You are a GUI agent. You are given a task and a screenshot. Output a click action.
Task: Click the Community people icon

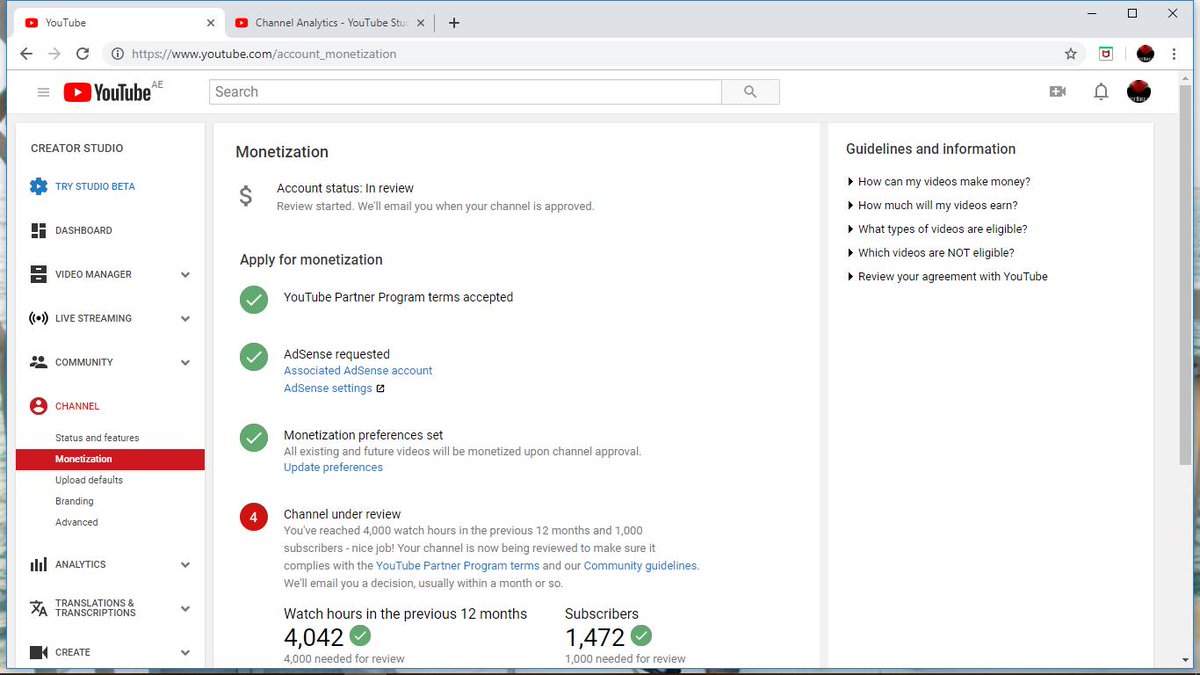pos(38,362)
